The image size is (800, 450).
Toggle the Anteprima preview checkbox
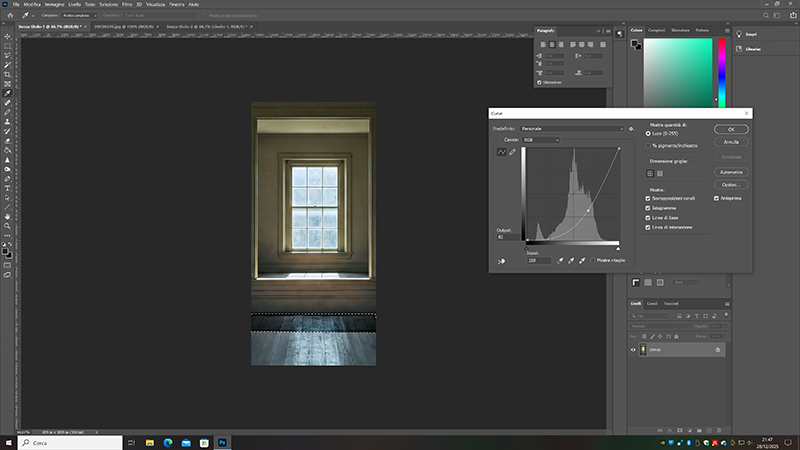716,198
